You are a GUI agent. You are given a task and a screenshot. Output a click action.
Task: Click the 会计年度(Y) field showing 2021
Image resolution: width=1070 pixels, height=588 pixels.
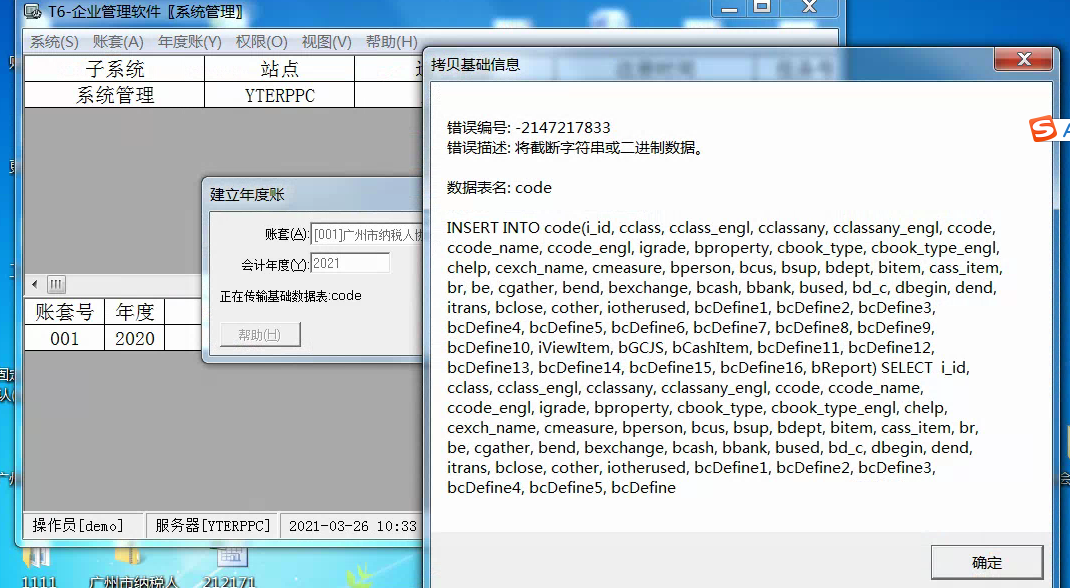[x=350, y=263]
